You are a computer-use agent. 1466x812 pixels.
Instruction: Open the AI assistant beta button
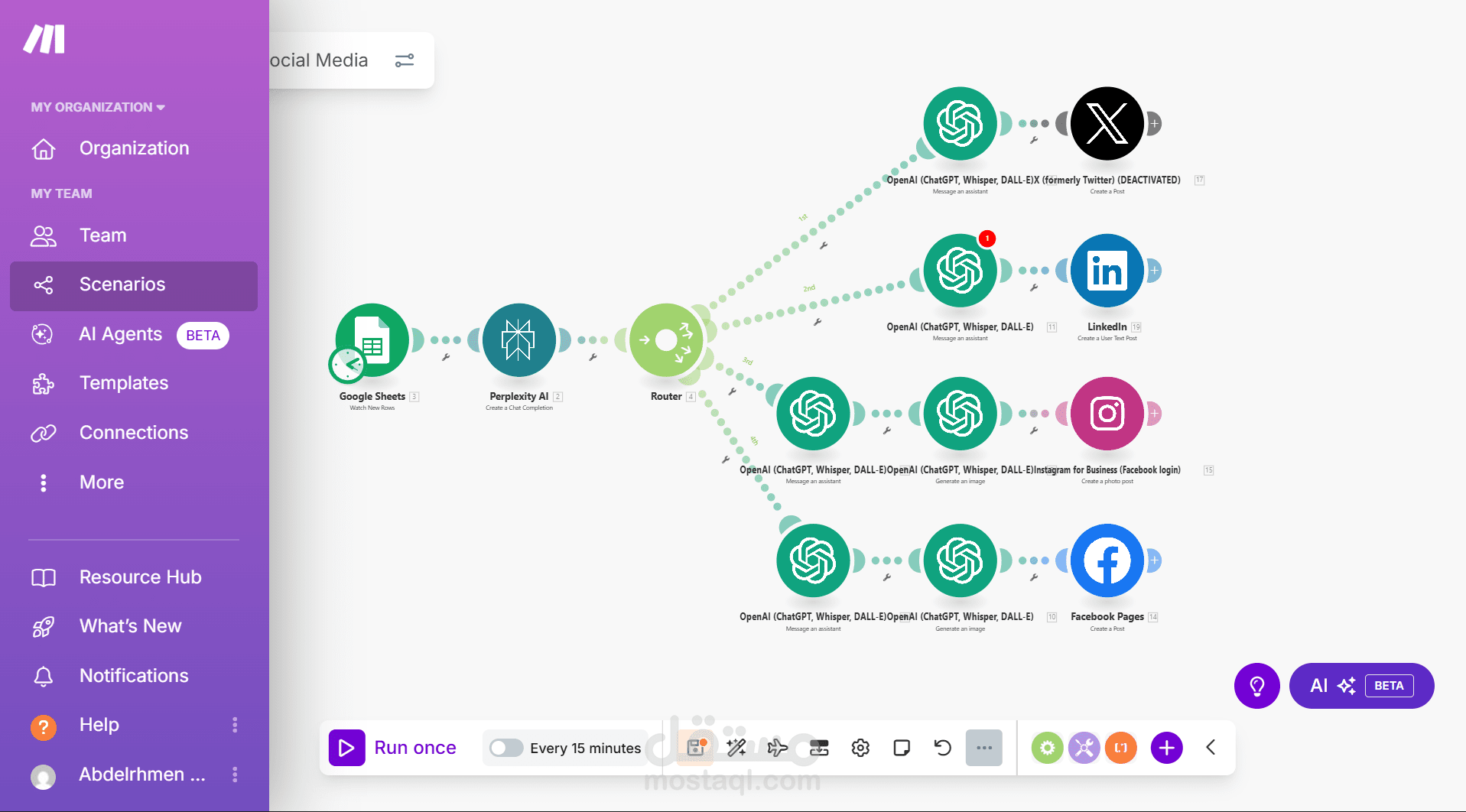(x=1362, y=686)
